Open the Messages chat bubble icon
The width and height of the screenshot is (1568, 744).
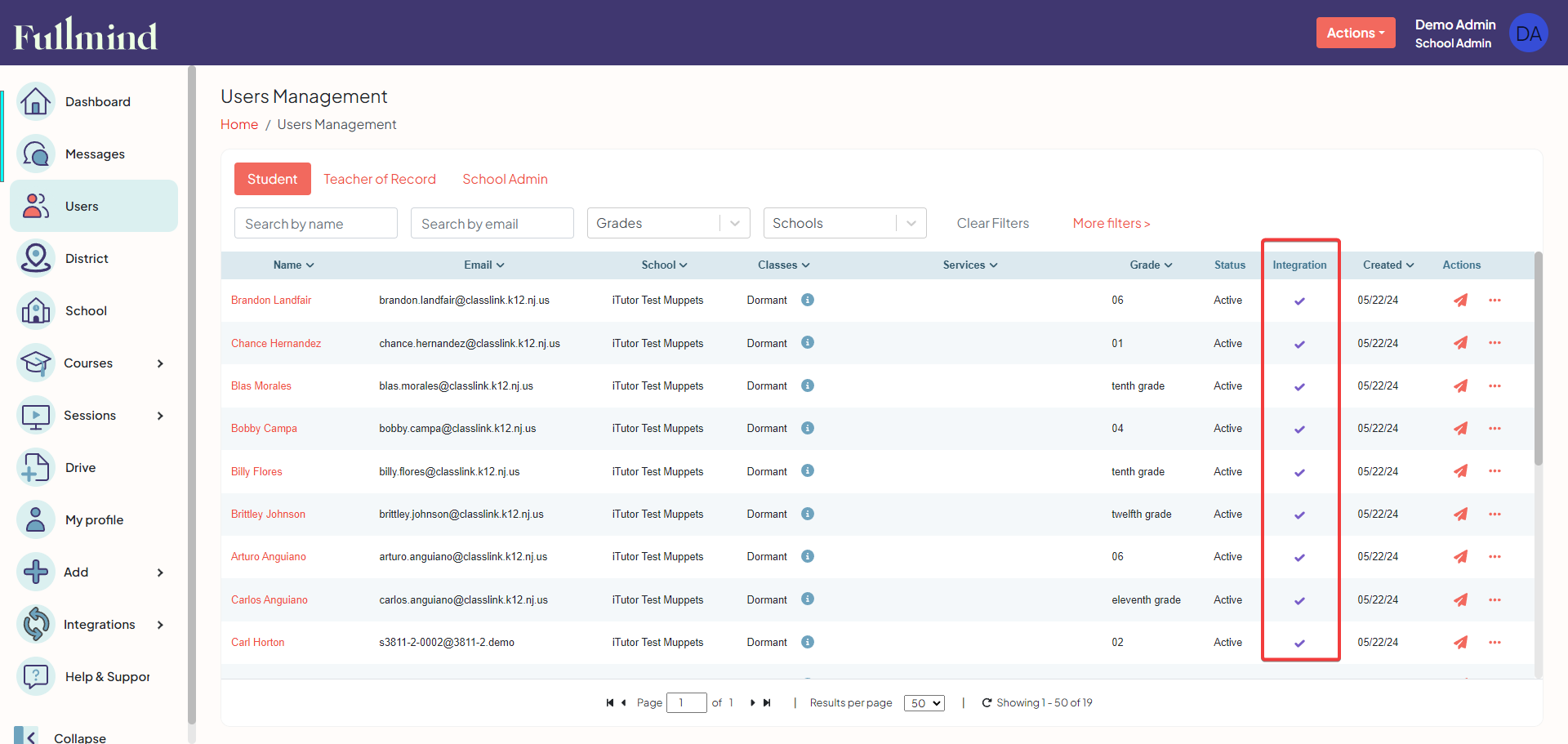point(36,154)
